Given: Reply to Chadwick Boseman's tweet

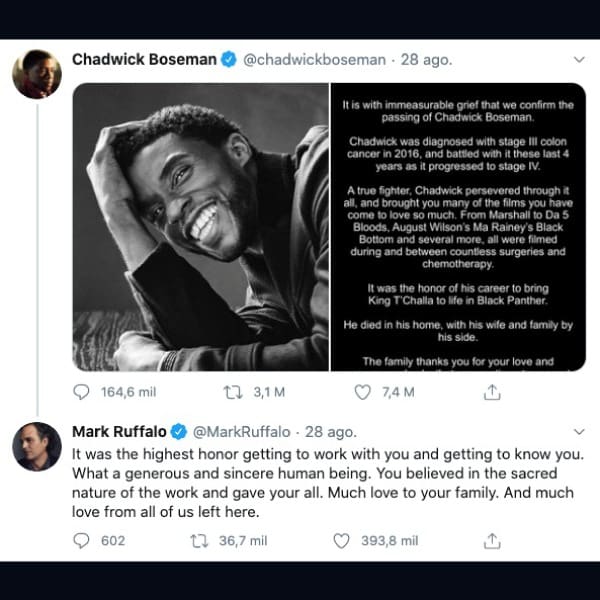Looking at the screenshot, I should click(x=82, y=393).
